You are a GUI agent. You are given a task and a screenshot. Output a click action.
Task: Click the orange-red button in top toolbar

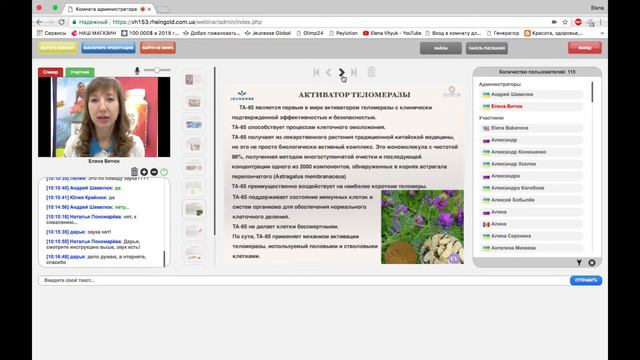click(158, 48)
